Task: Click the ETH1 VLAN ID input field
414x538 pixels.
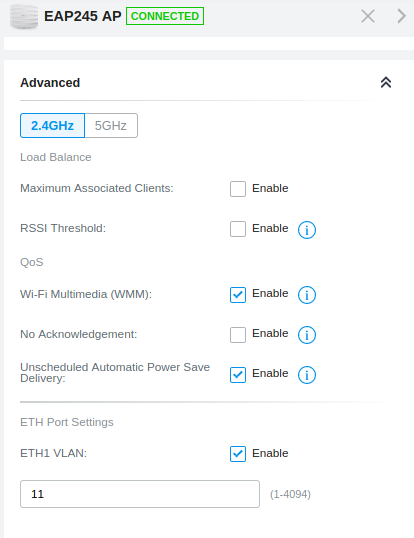Action: coord(140,494)
